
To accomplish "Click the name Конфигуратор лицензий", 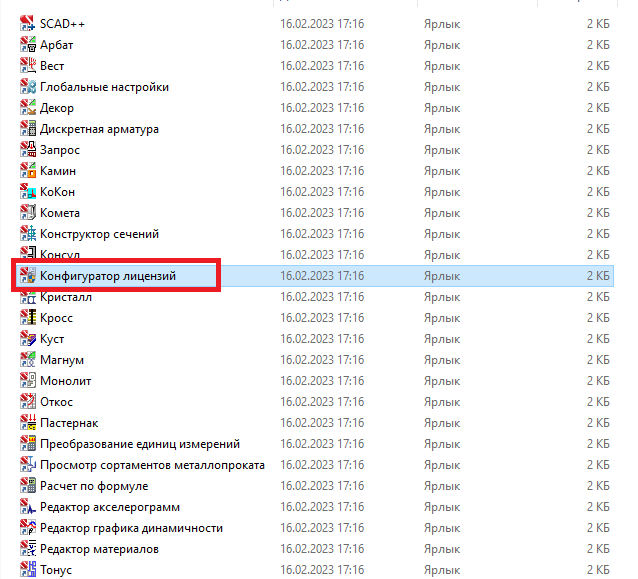I will [108, 276].
